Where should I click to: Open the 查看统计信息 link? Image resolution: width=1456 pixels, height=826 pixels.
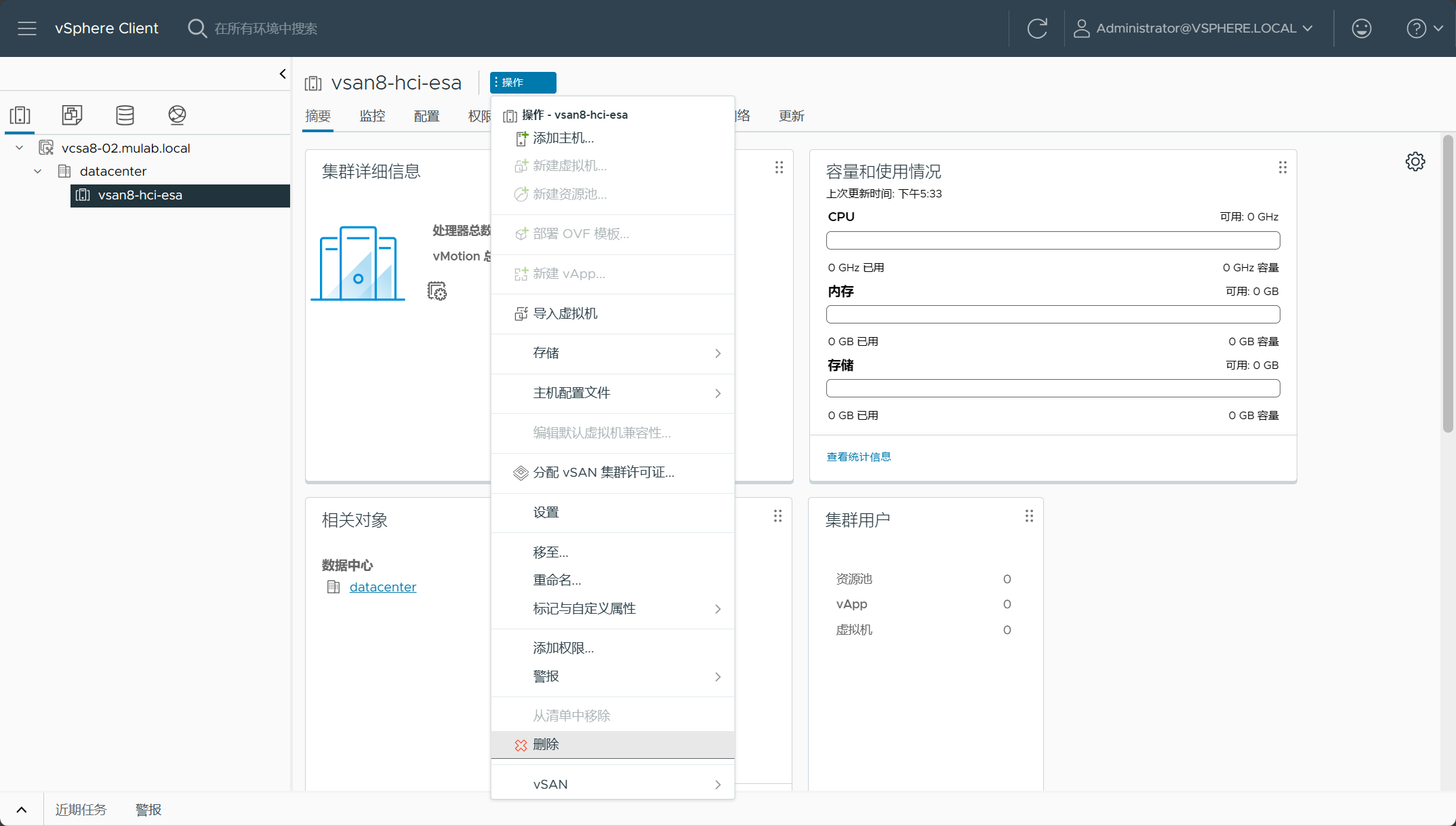point(858,457)
